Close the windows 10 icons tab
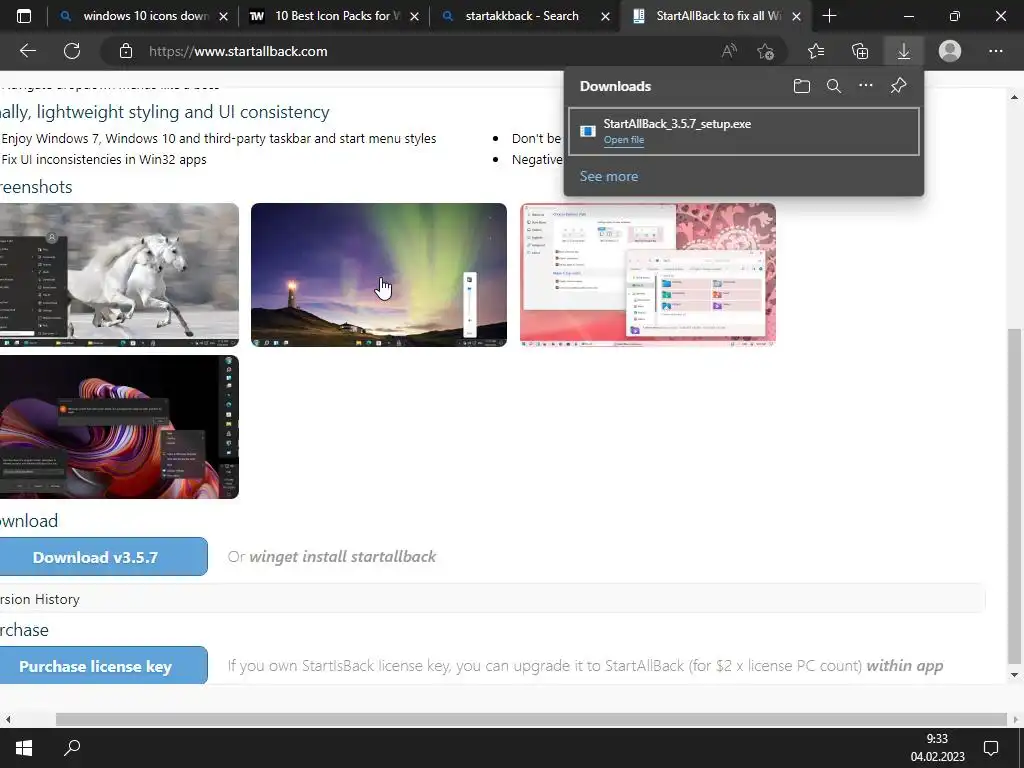The width and height of the screenshot is (1024, 768). tap(223, 16)
